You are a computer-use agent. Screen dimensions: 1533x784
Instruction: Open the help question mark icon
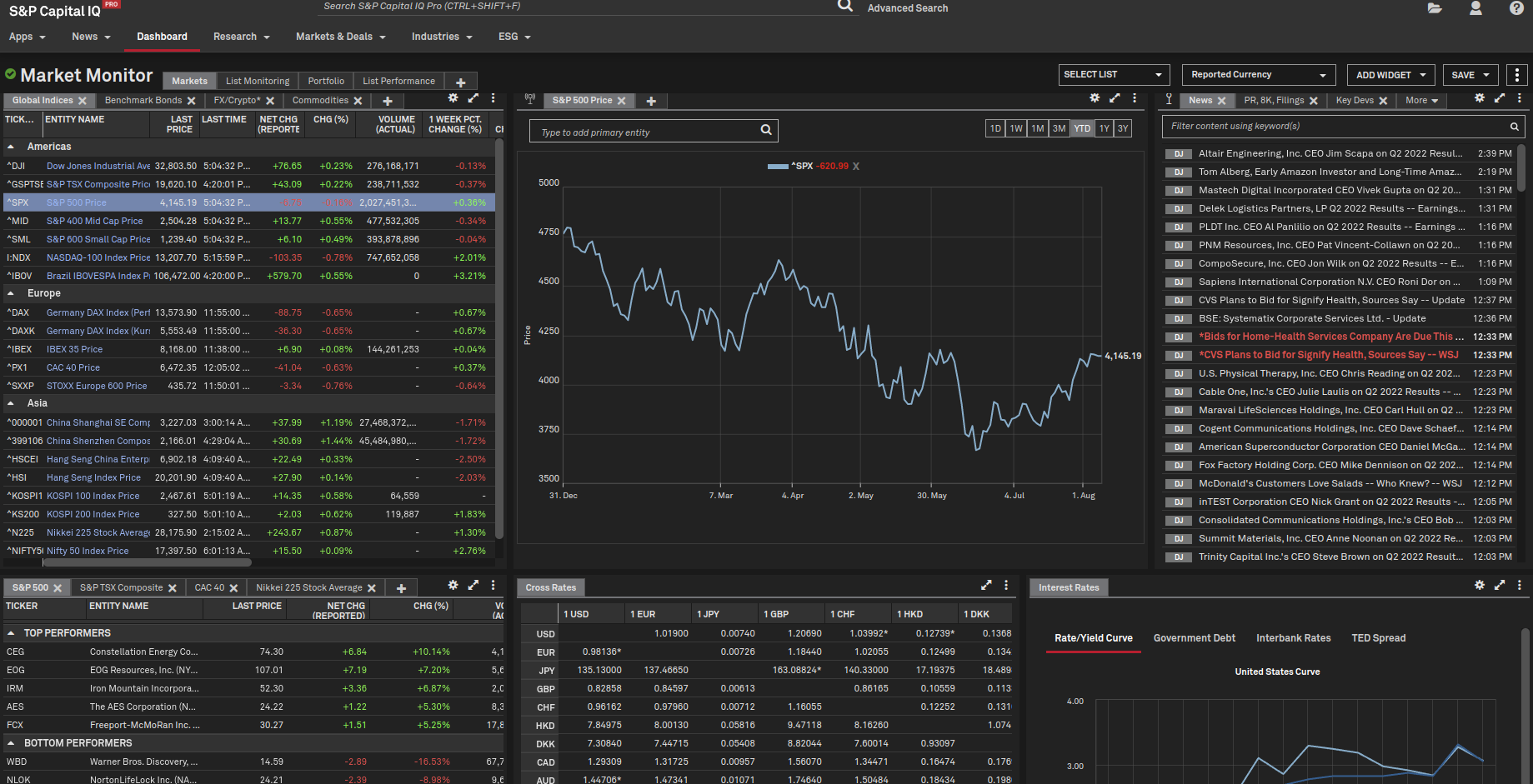tap(1516, 8)
